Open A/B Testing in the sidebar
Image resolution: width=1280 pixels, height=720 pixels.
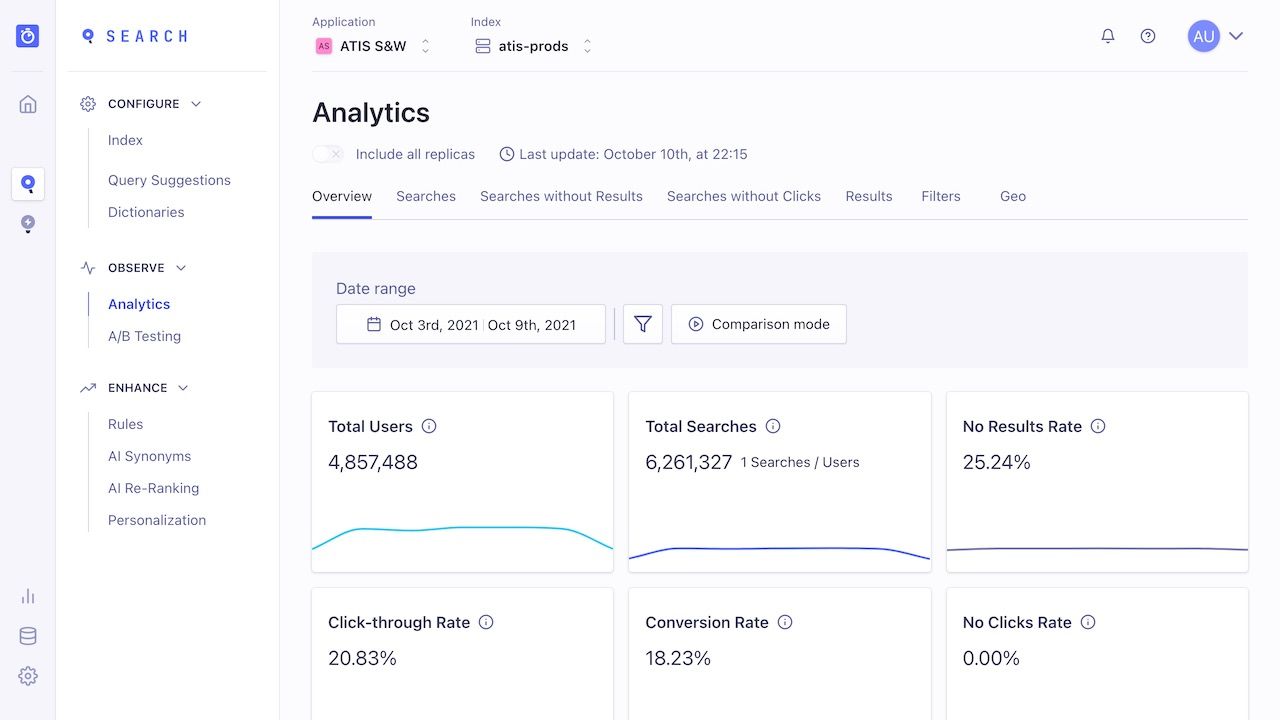(144, 336)
